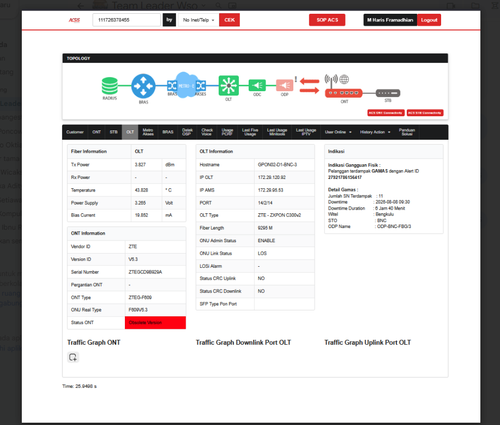Open the Last Five Usage tab
The image size is (500, 425).
coord(250,132)
